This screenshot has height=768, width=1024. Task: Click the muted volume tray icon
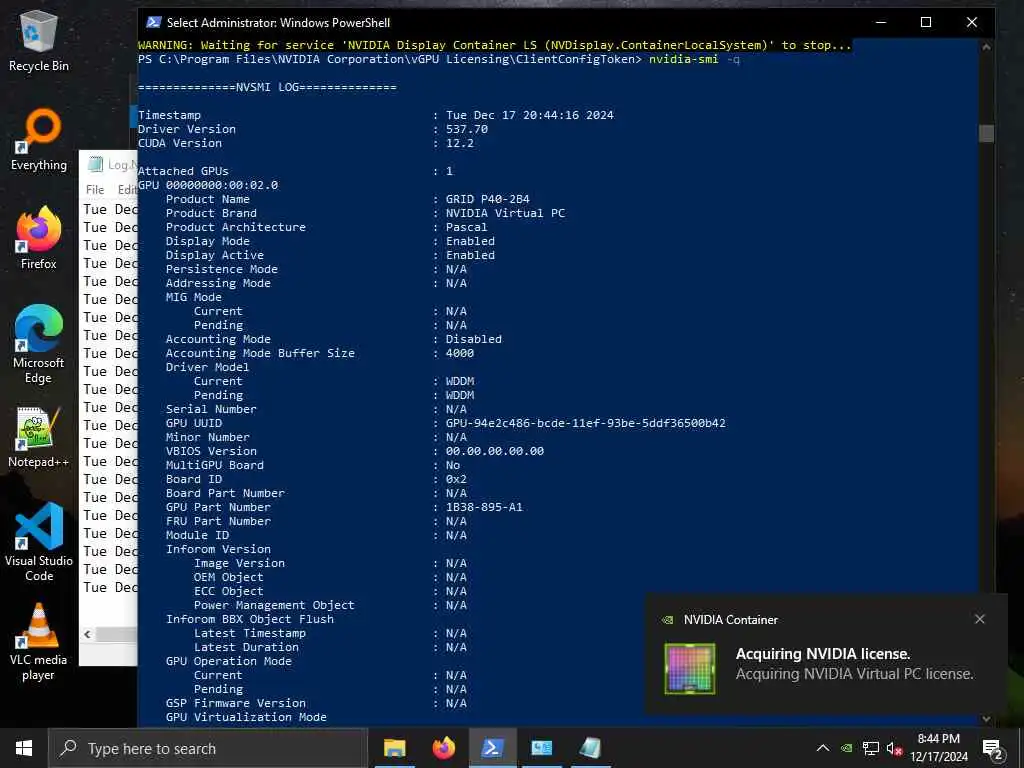click(x=894, y=748)
